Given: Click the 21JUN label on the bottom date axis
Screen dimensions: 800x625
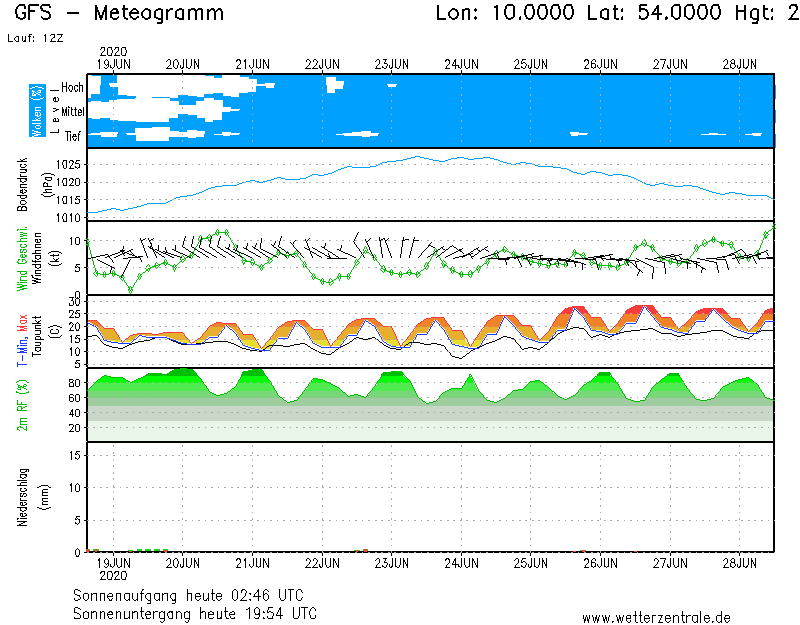Looking at the screenshot, I should [252, 563].
